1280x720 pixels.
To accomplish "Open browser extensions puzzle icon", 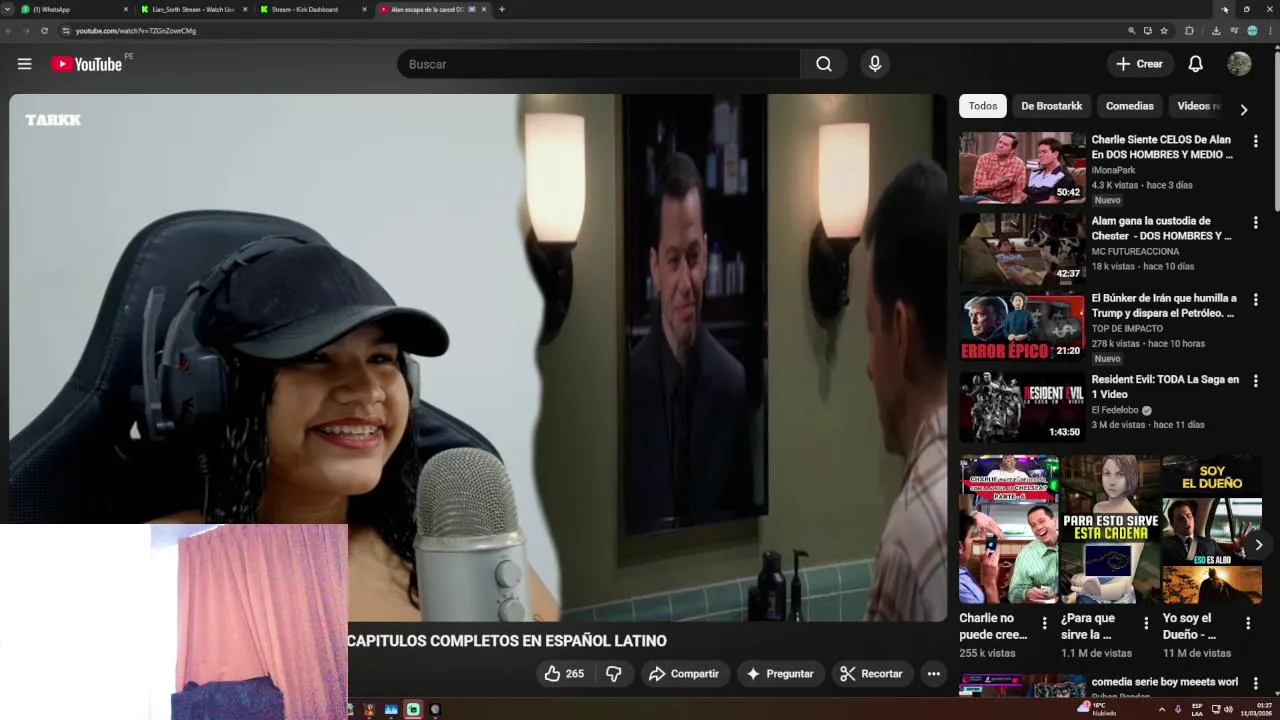I will point(1189,31).
